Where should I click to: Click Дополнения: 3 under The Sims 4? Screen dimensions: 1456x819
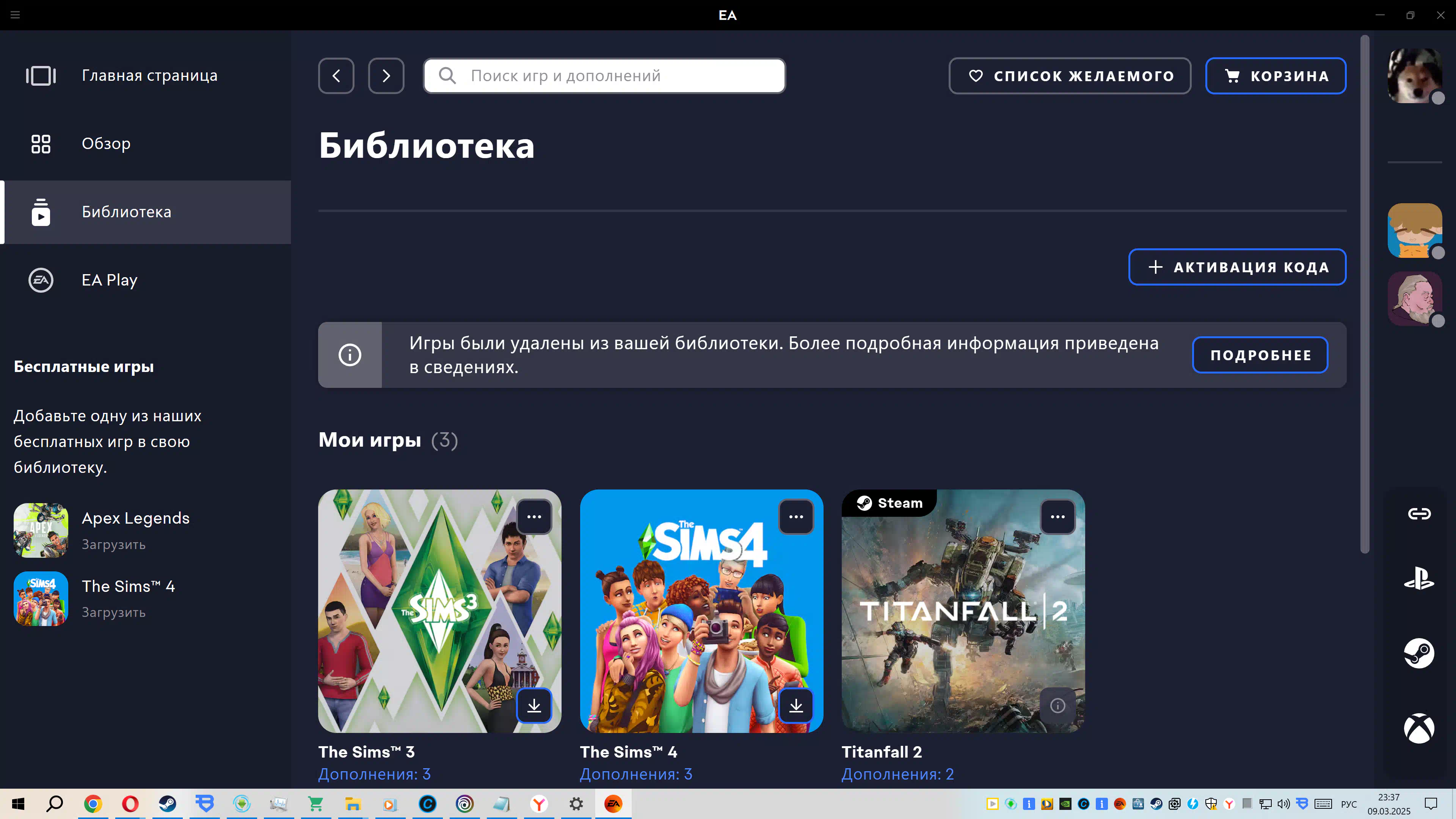pos(636,774)
